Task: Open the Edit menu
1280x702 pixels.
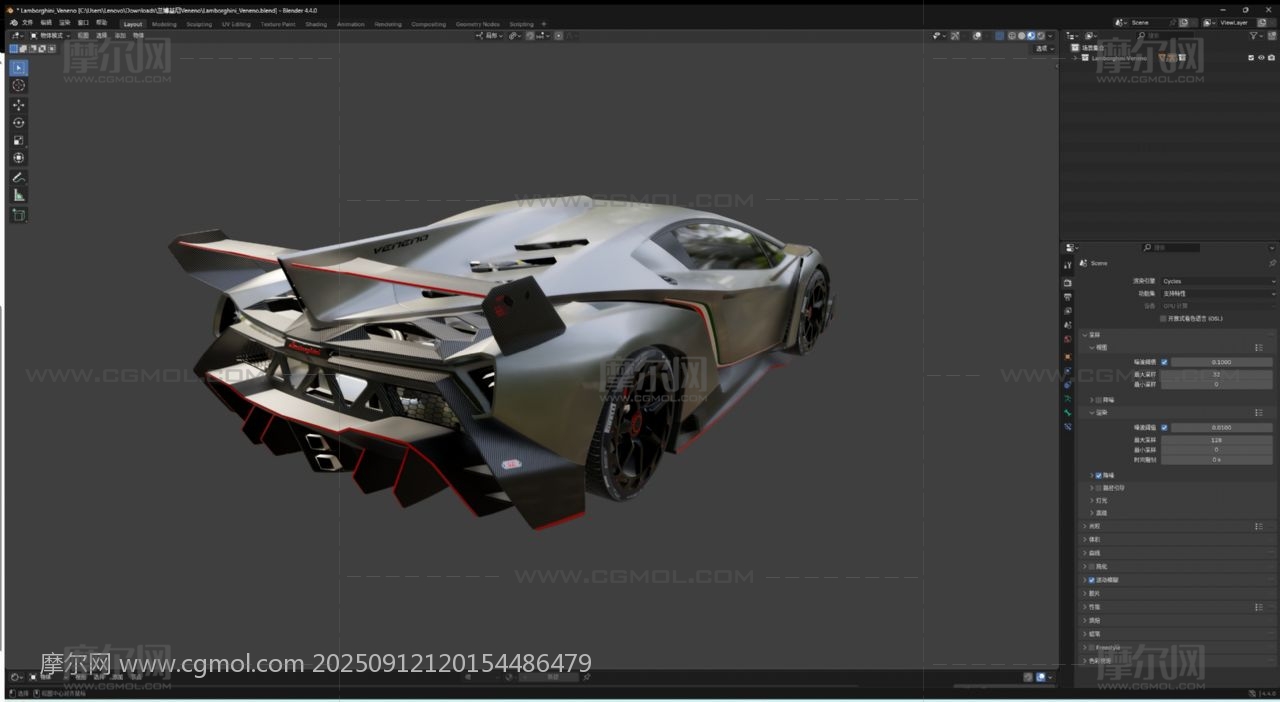Action: [46, 23]
